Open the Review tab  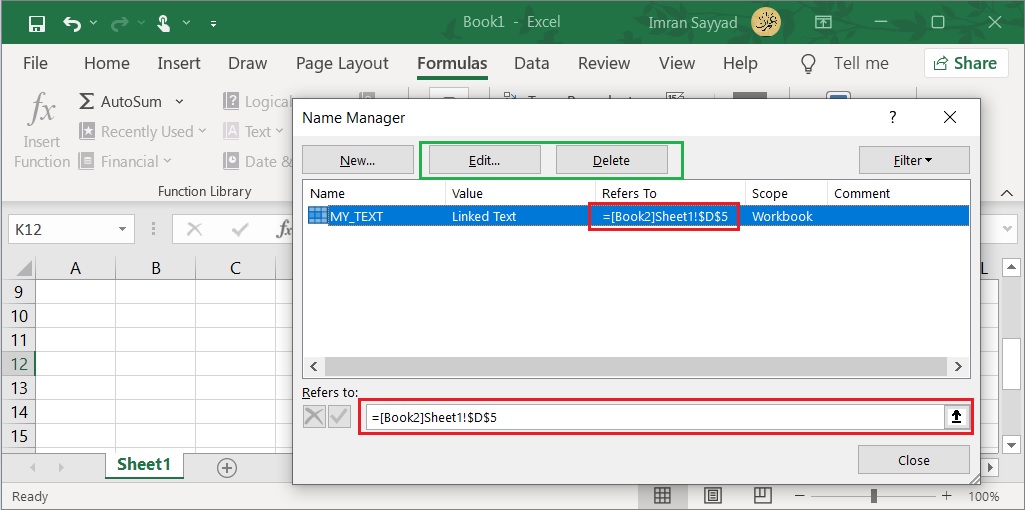click(x=604, y=63)
